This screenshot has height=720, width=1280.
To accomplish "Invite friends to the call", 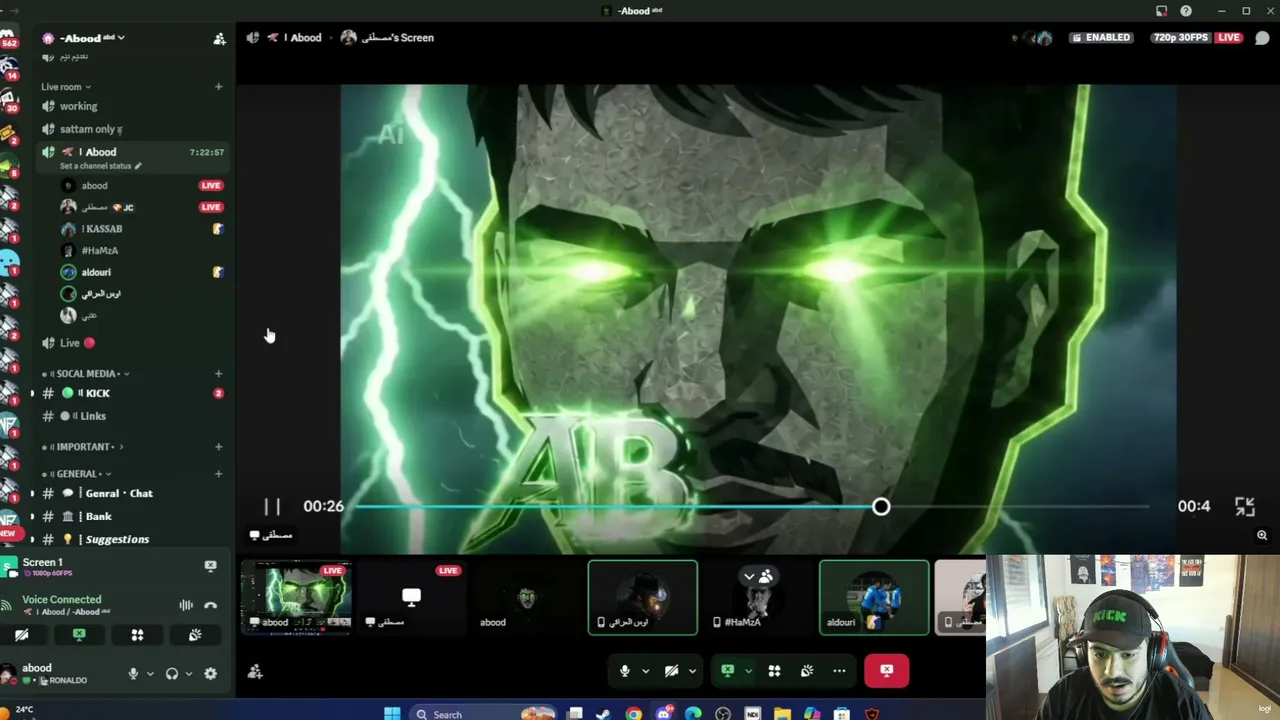I will click(x=255, y=672).
